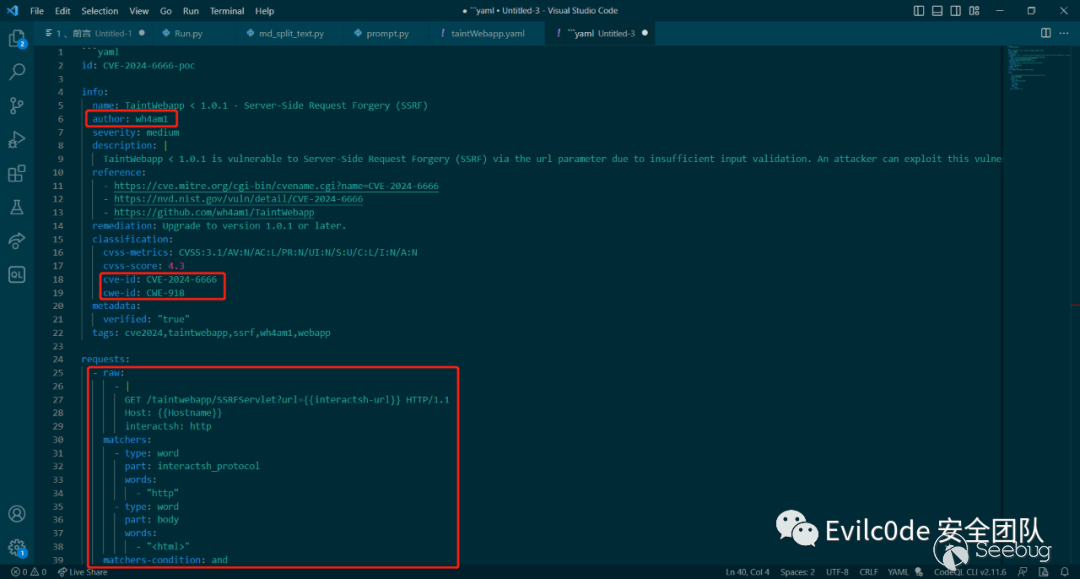Open the github.com/wh4am1/TaintWebapp link

coord(214,213)
